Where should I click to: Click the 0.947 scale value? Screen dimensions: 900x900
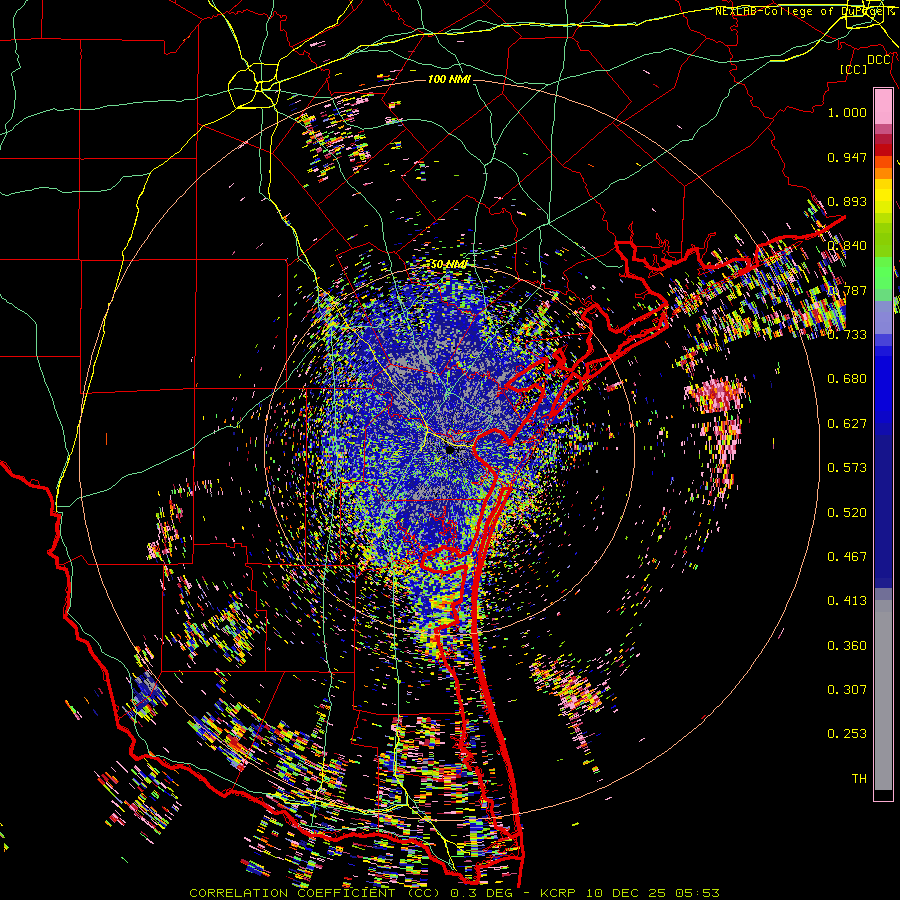click(847, 157)
